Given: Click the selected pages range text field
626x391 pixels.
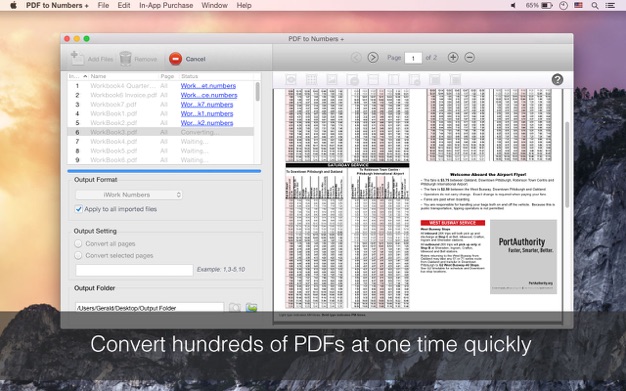Looking at the screenshot, I should point(134,270).
